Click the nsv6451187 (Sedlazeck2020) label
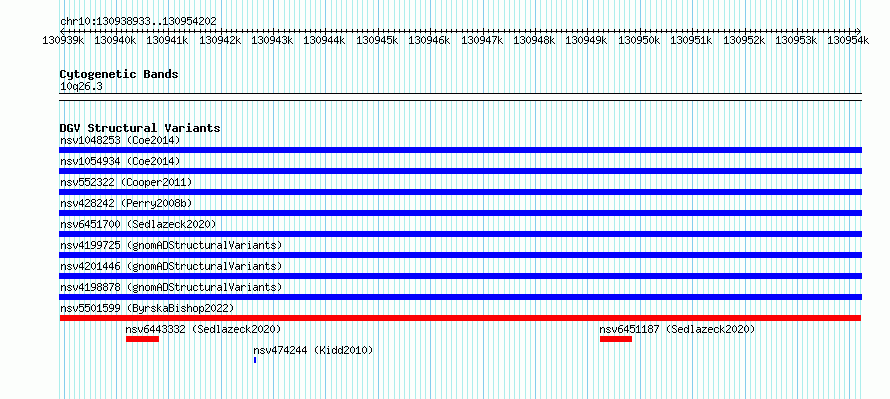The height and width of the screenshot is (399, 890). 678,329
